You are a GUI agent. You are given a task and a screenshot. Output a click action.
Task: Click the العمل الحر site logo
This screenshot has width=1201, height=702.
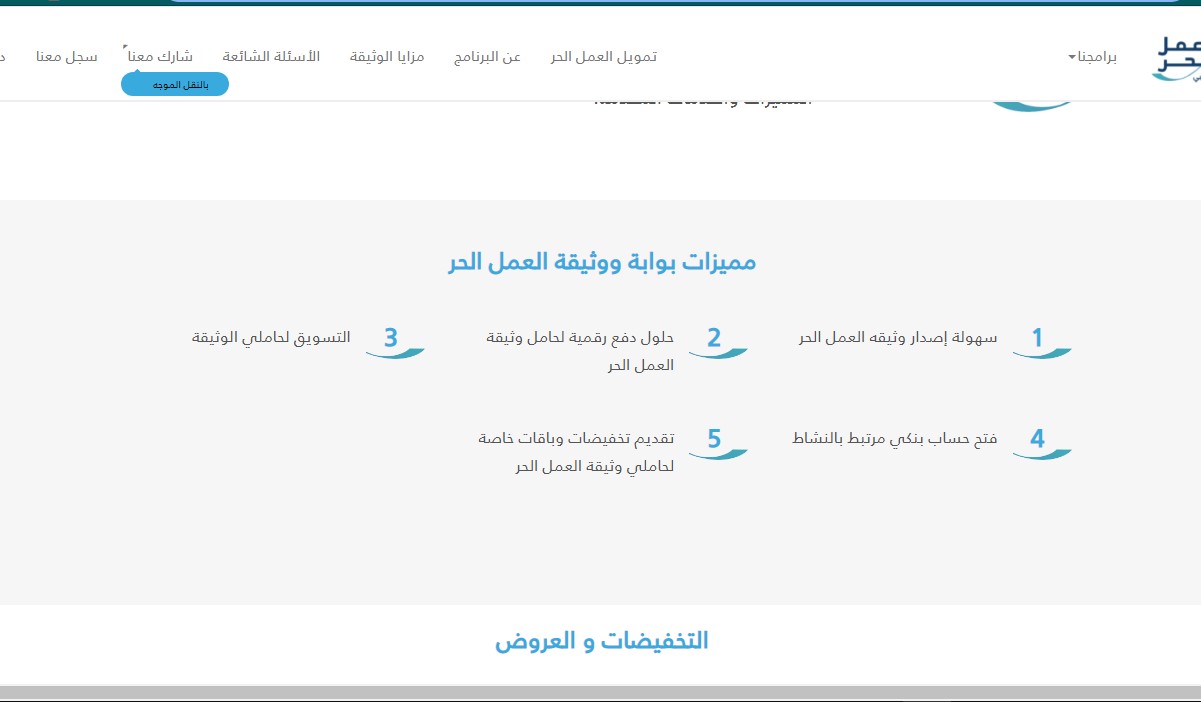pyautogui.click(x=1177, y=59)
